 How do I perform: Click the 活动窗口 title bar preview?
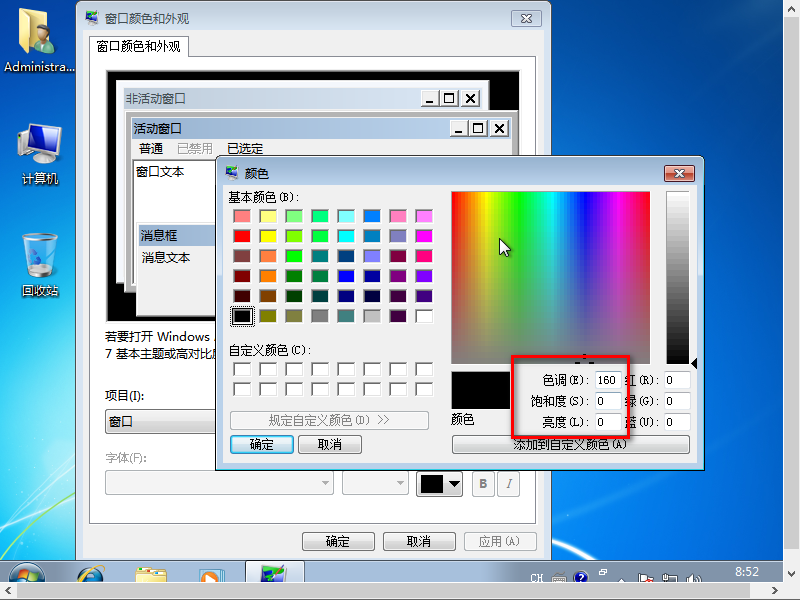[321, 128]
